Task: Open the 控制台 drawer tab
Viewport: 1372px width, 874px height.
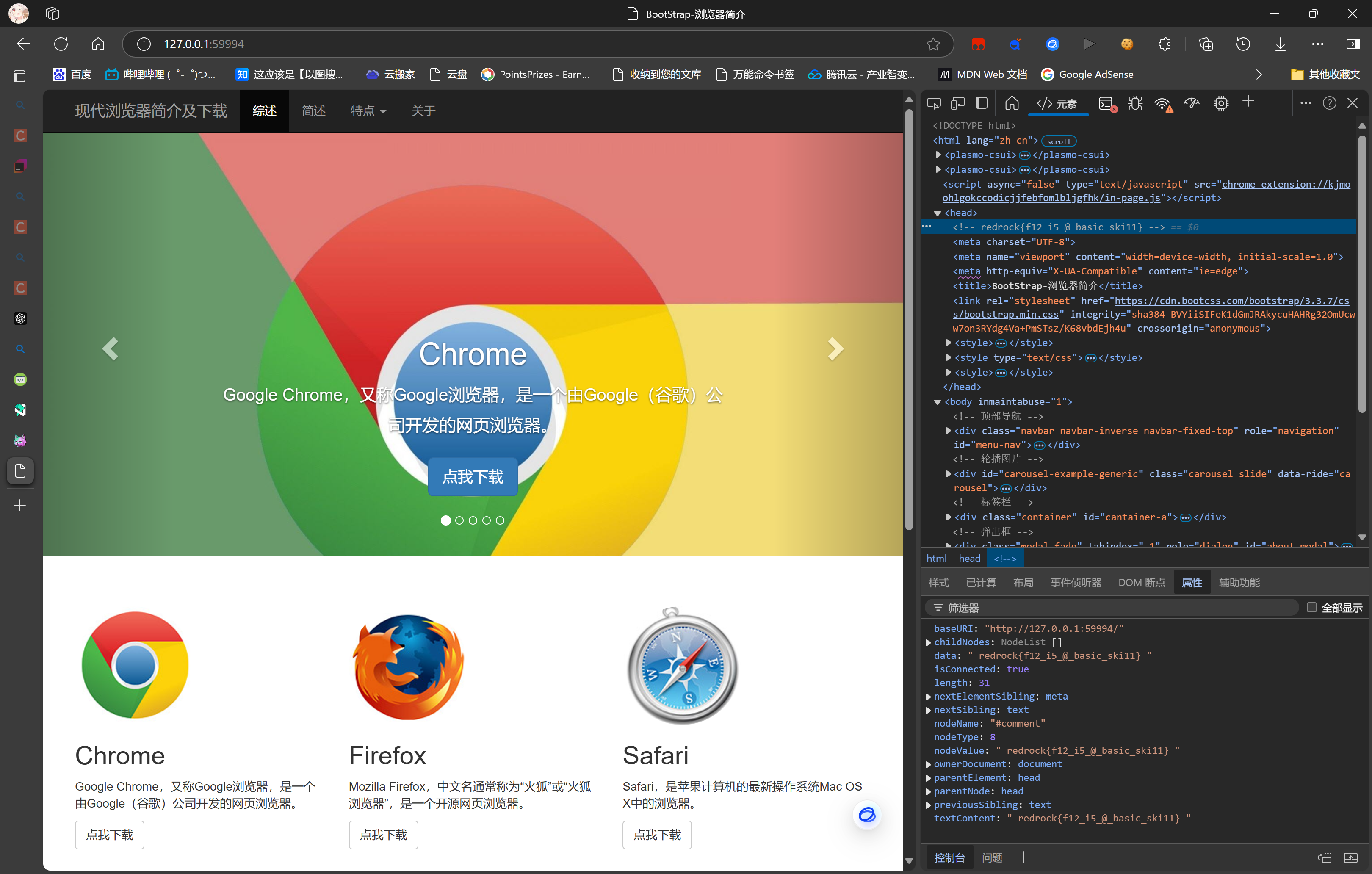Action: tap(949, 857)
